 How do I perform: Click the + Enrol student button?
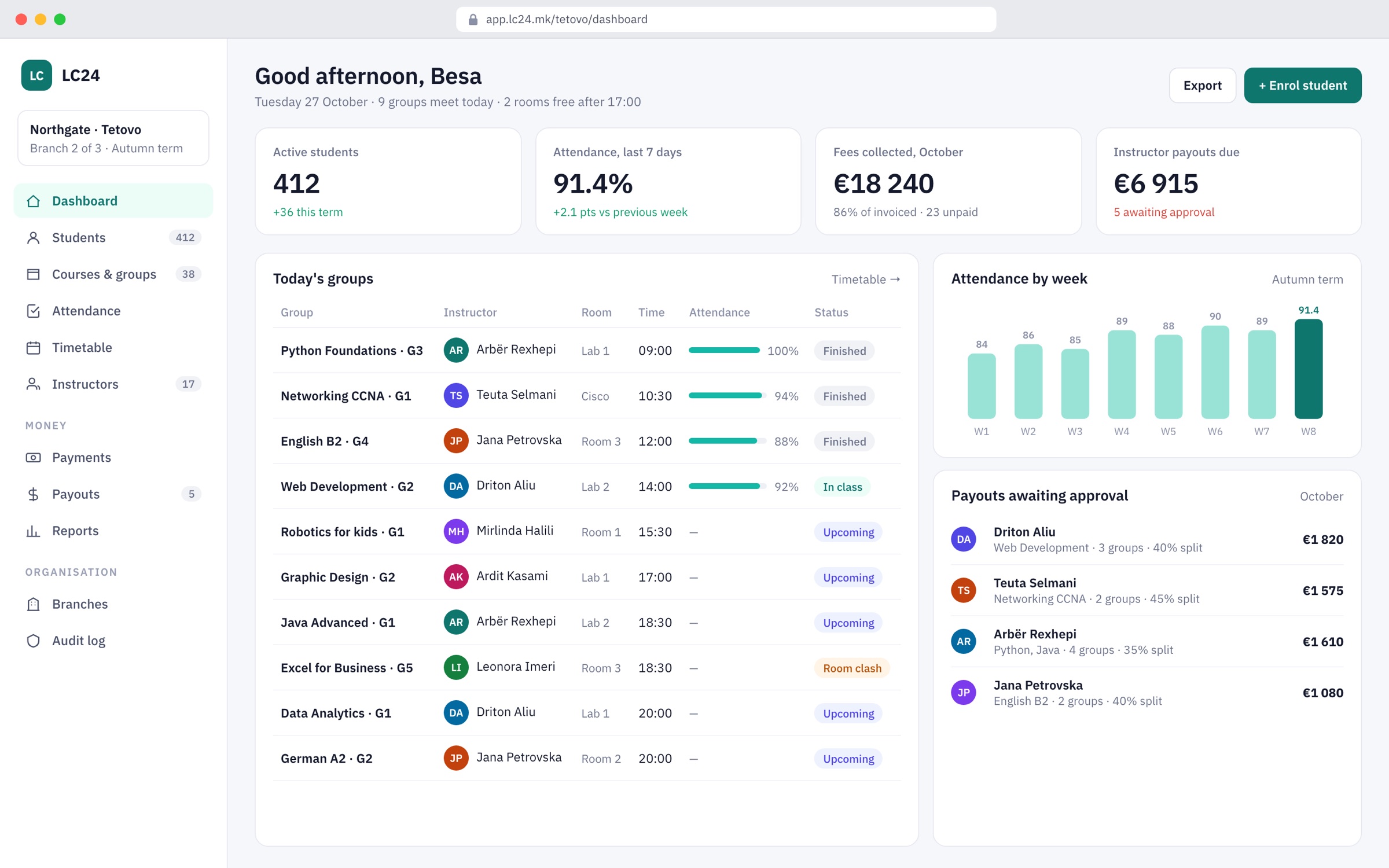click(1303, 86)
